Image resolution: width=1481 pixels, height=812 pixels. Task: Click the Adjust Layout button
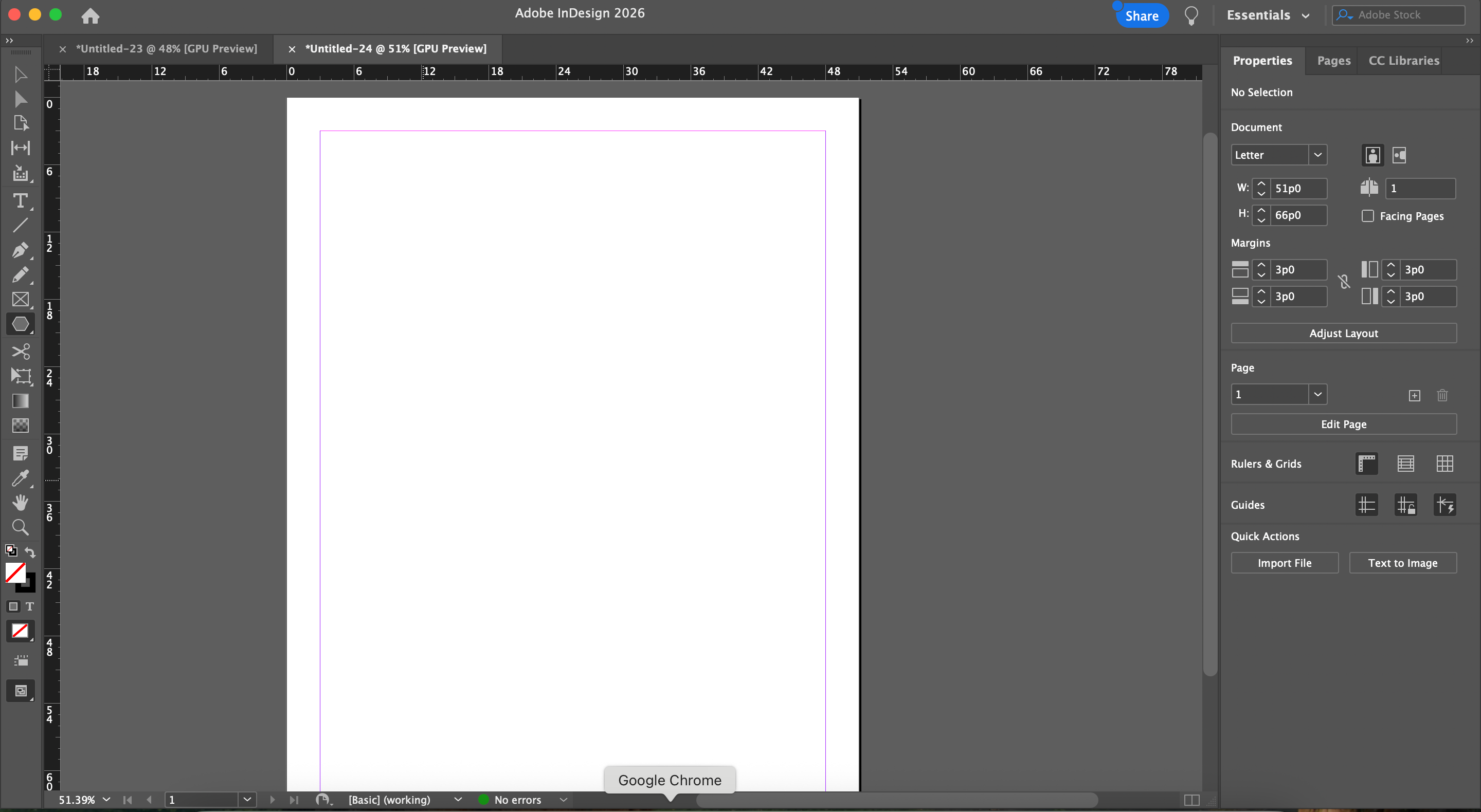[1343, 334]
